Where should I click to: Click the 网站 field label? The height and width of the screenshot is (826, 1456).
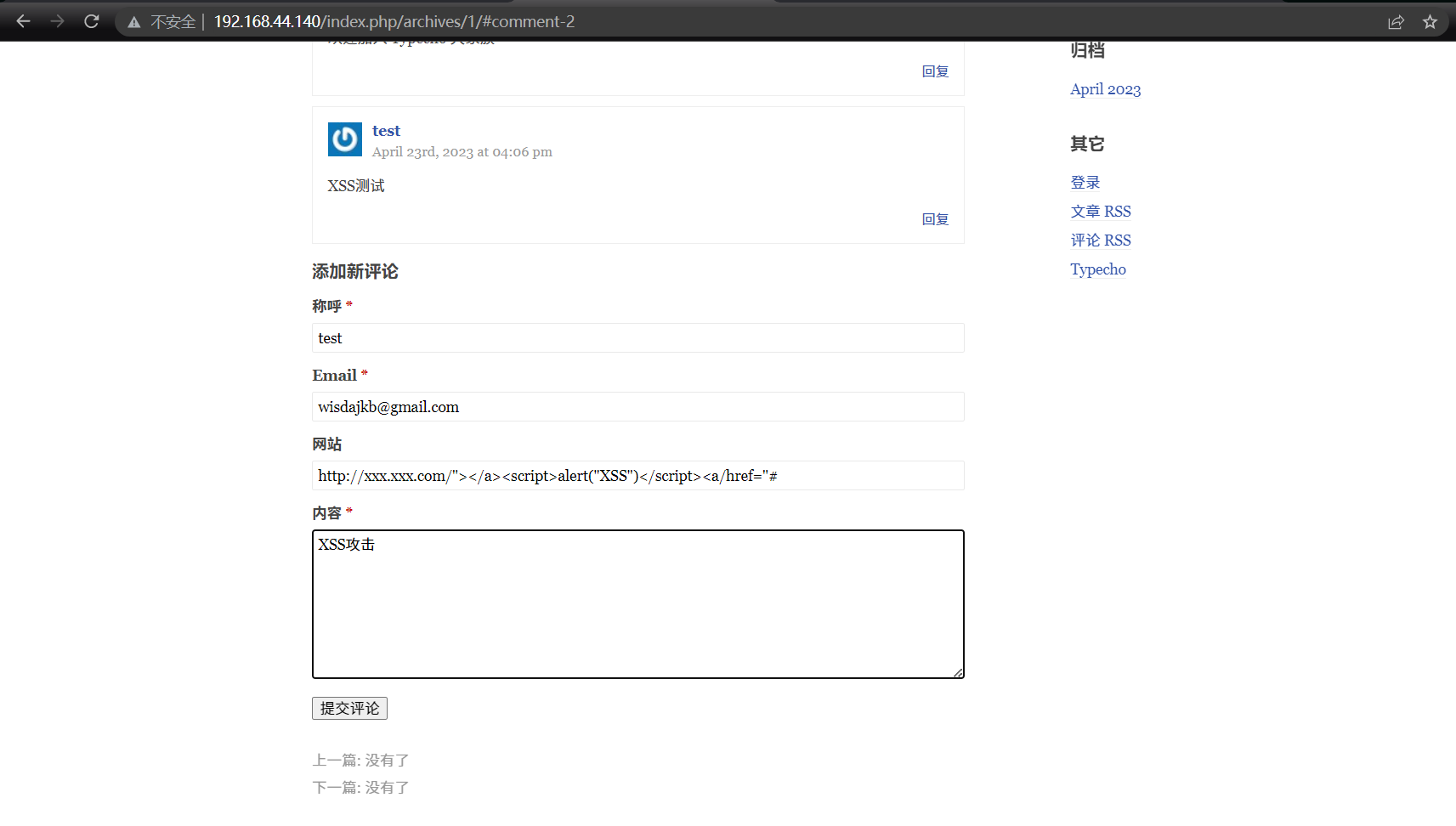327,444
